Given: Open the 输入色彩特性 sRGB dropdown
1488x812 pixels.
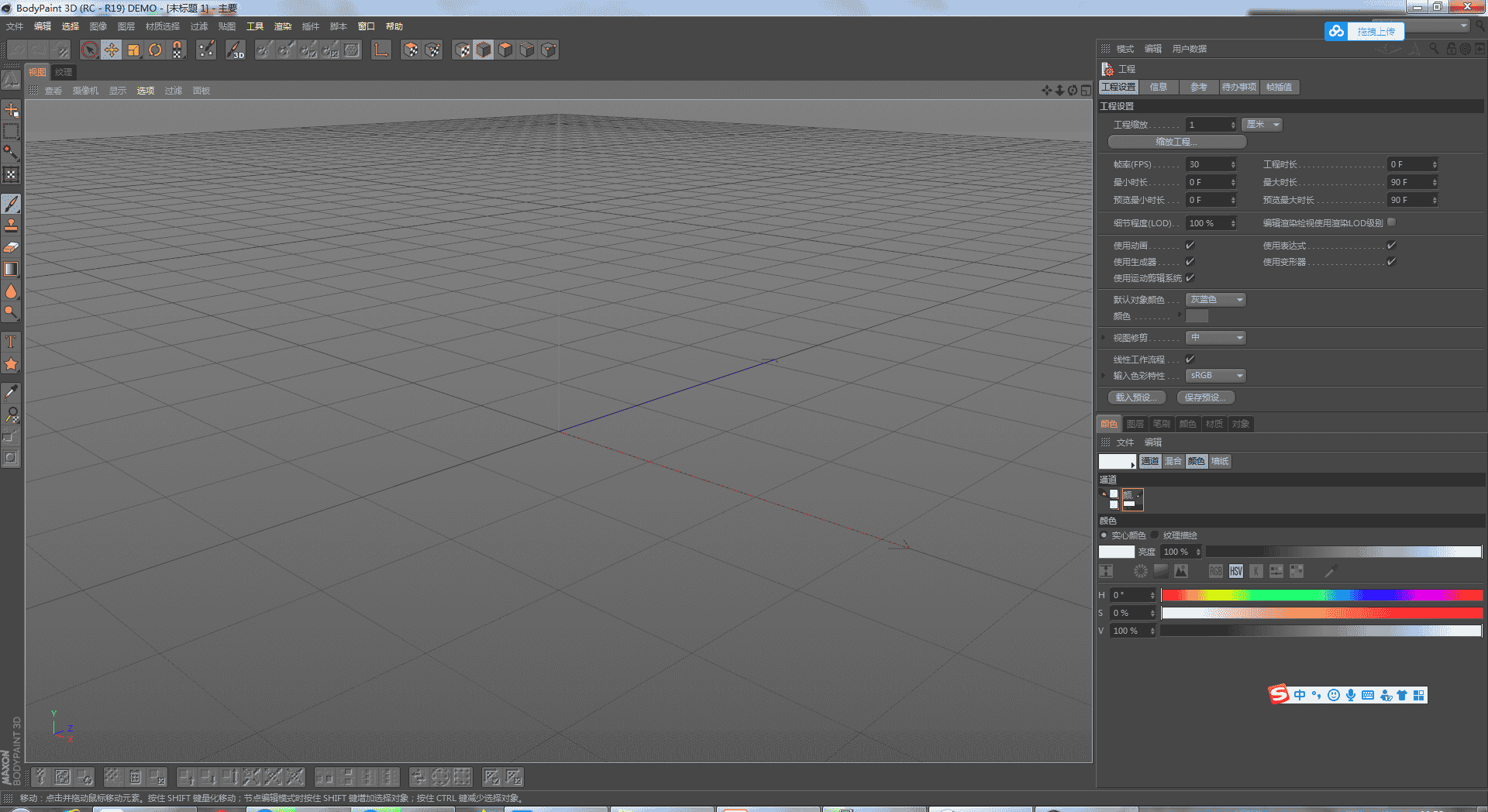Looking at the screenshot, I should click(1215, 376).
